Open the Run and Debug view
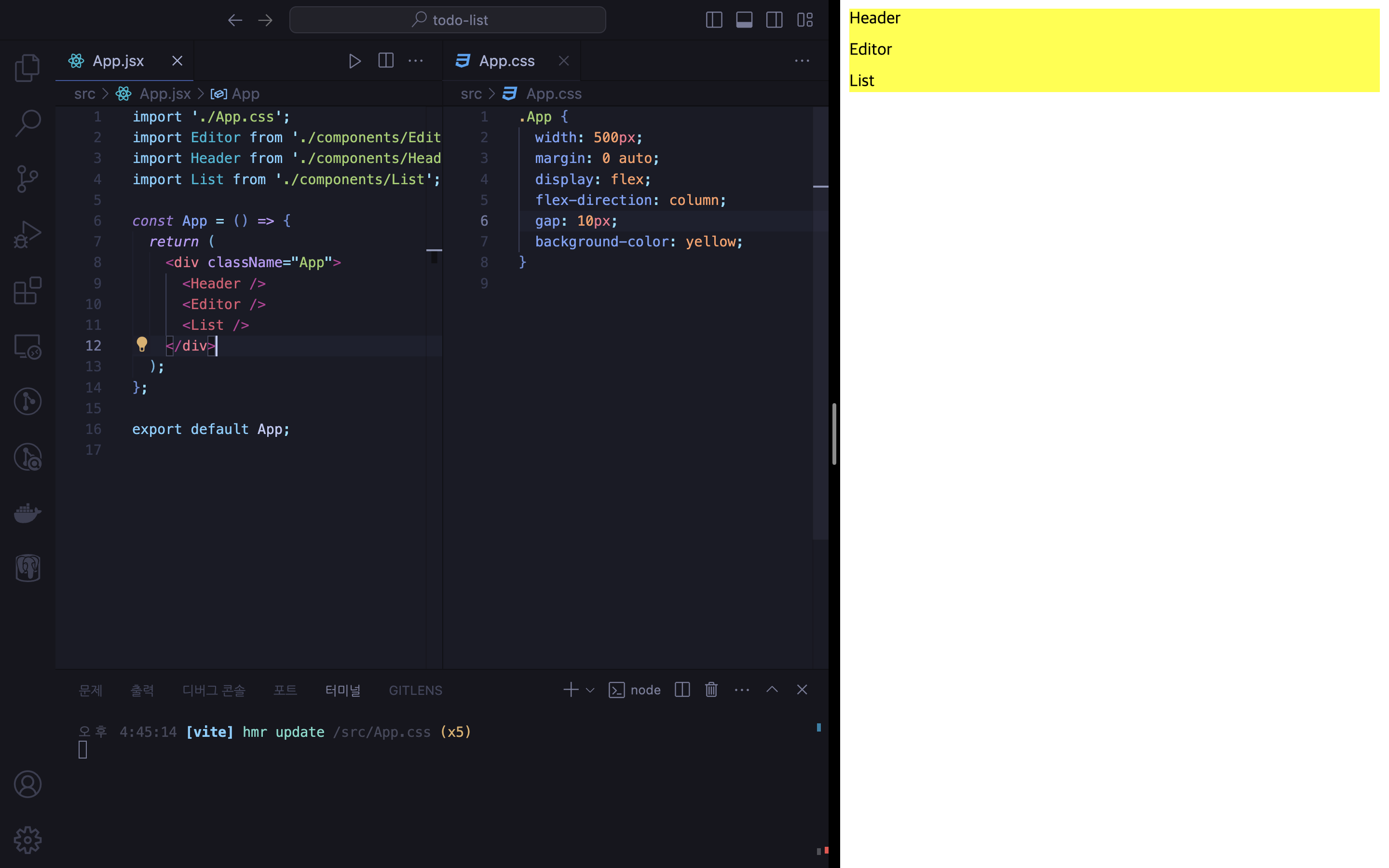The image size is (1389, 868). point(27,235)
